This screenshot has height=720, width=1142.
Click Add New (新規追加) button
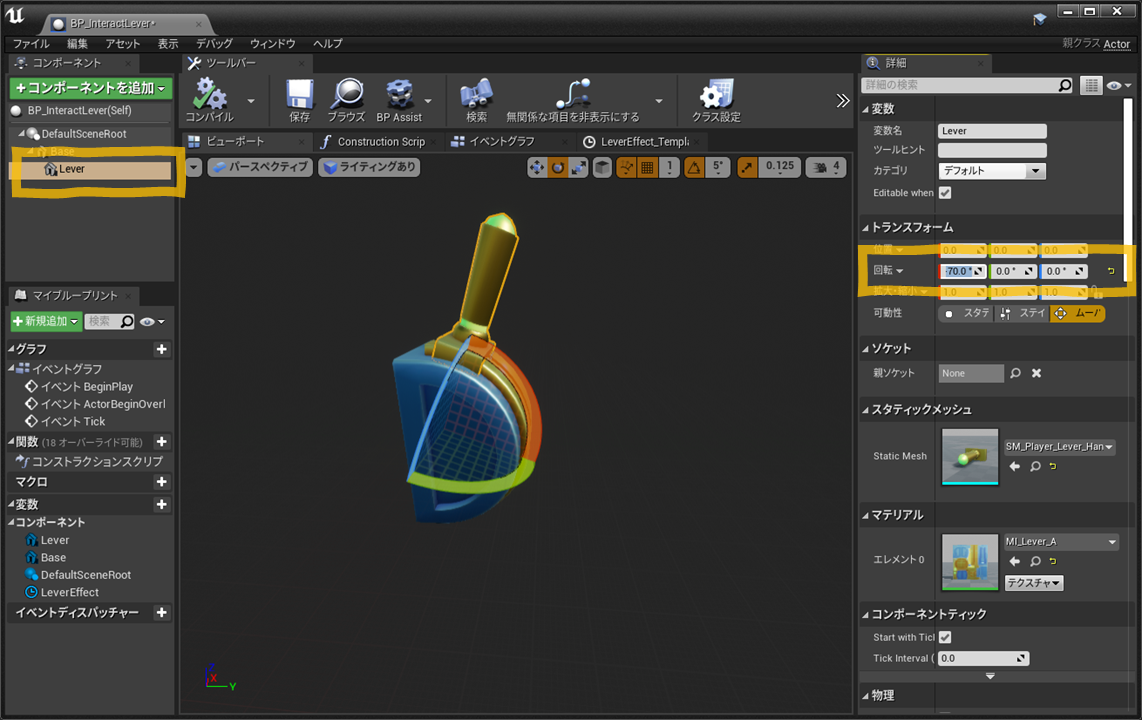(x=46, y=321)
